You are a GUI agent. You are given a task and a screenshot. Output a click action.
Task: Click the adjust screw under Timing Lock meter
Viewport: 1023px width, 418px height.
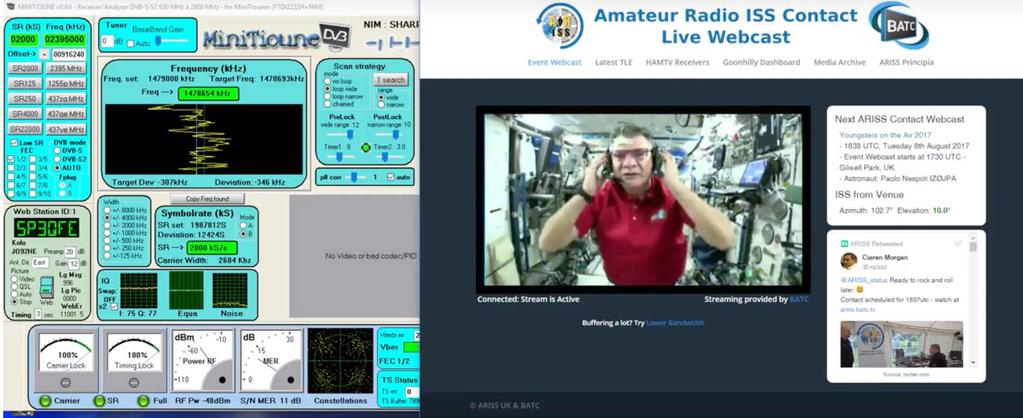tap(134, 383)
